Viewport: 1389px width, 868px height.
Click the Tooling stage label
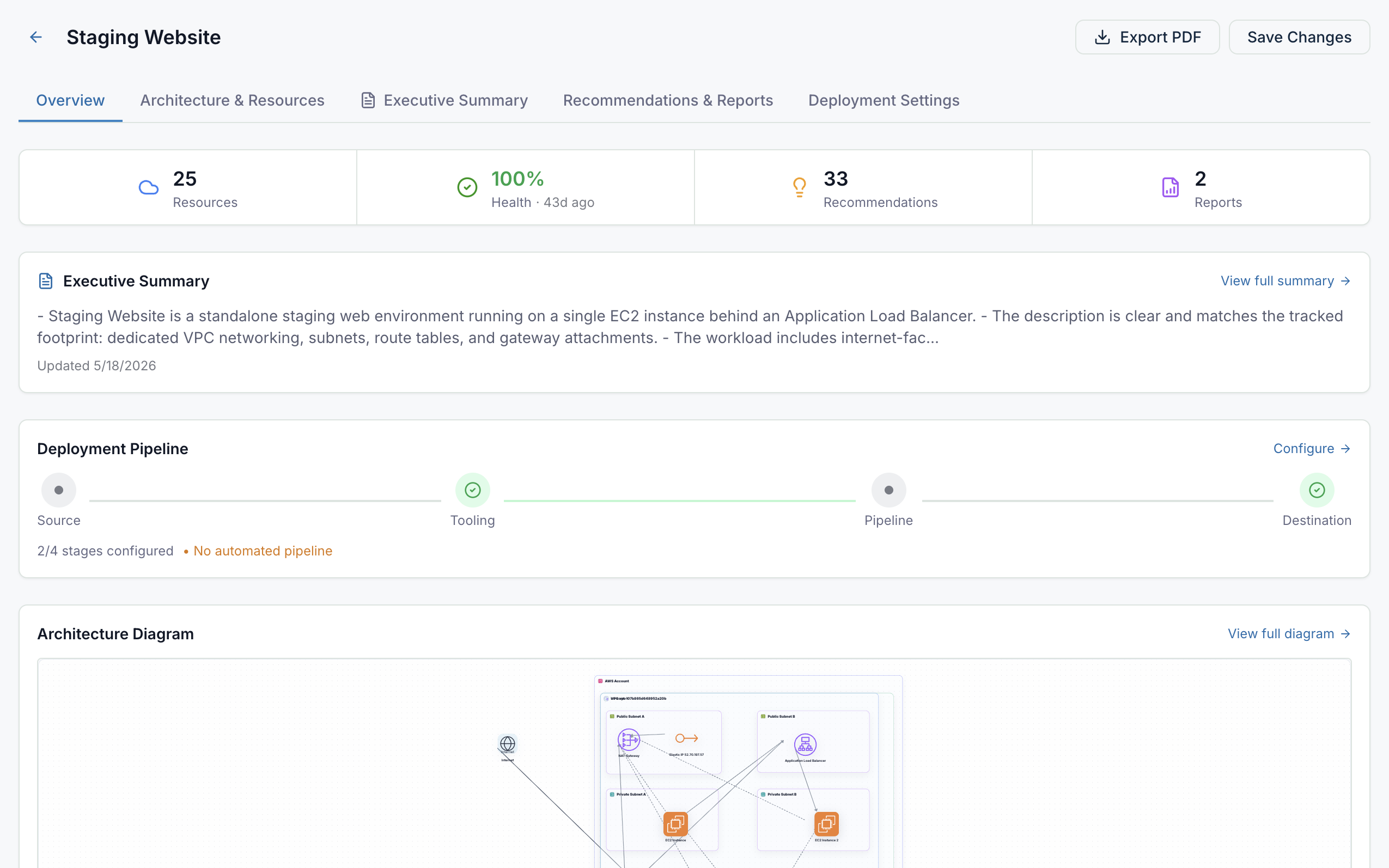click(473, 521)
